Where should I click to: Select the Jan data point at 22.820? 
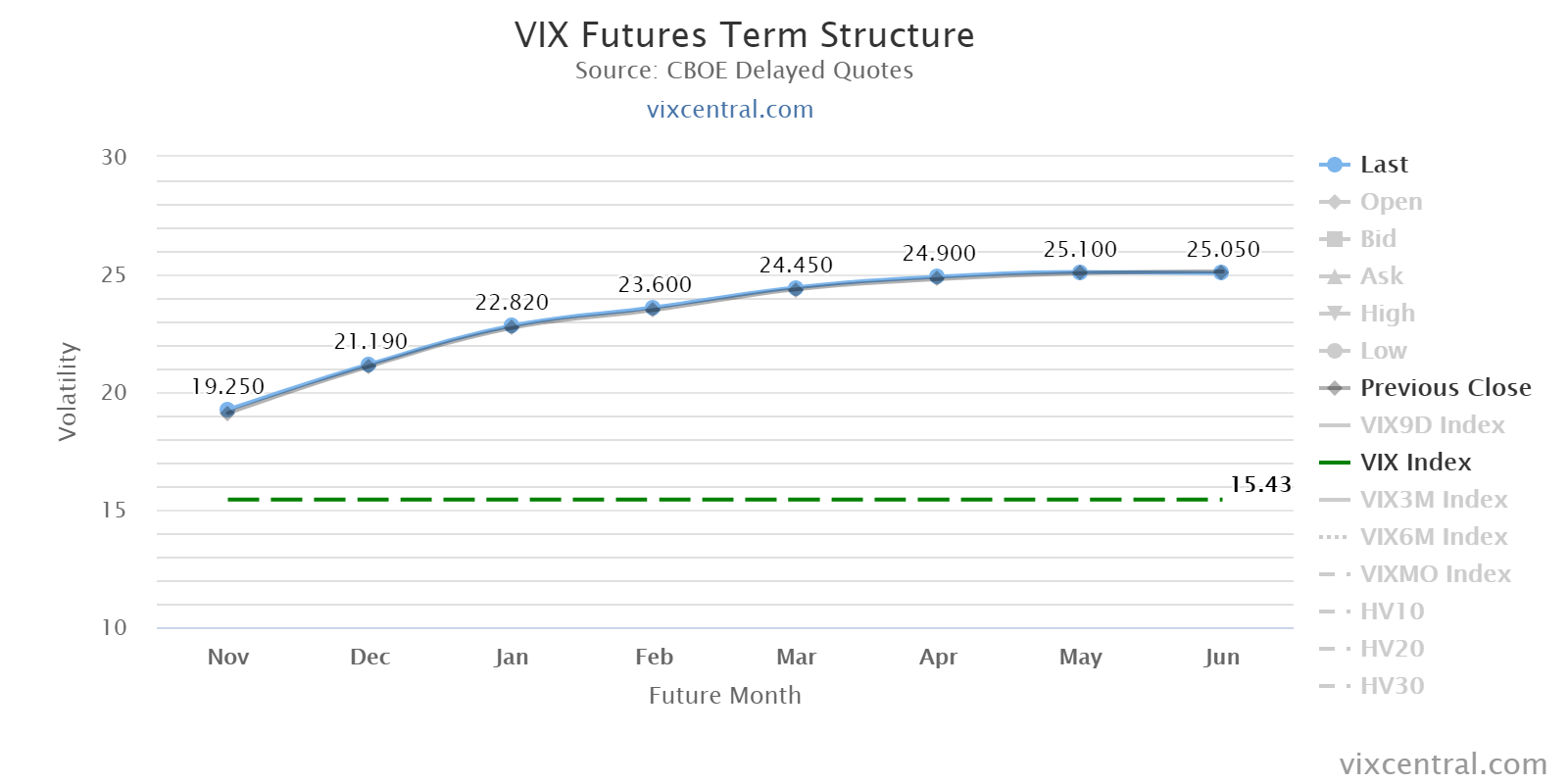click(x=512, y=325)
